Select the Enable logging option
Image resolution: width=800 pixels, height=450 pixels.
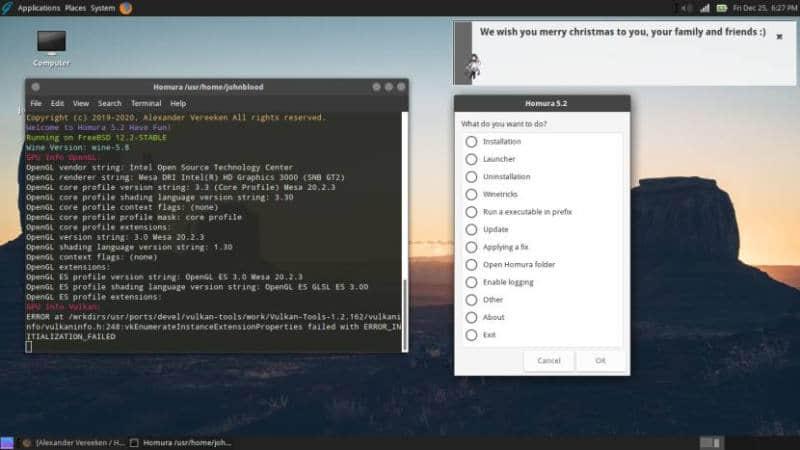[x=471, y=282]
